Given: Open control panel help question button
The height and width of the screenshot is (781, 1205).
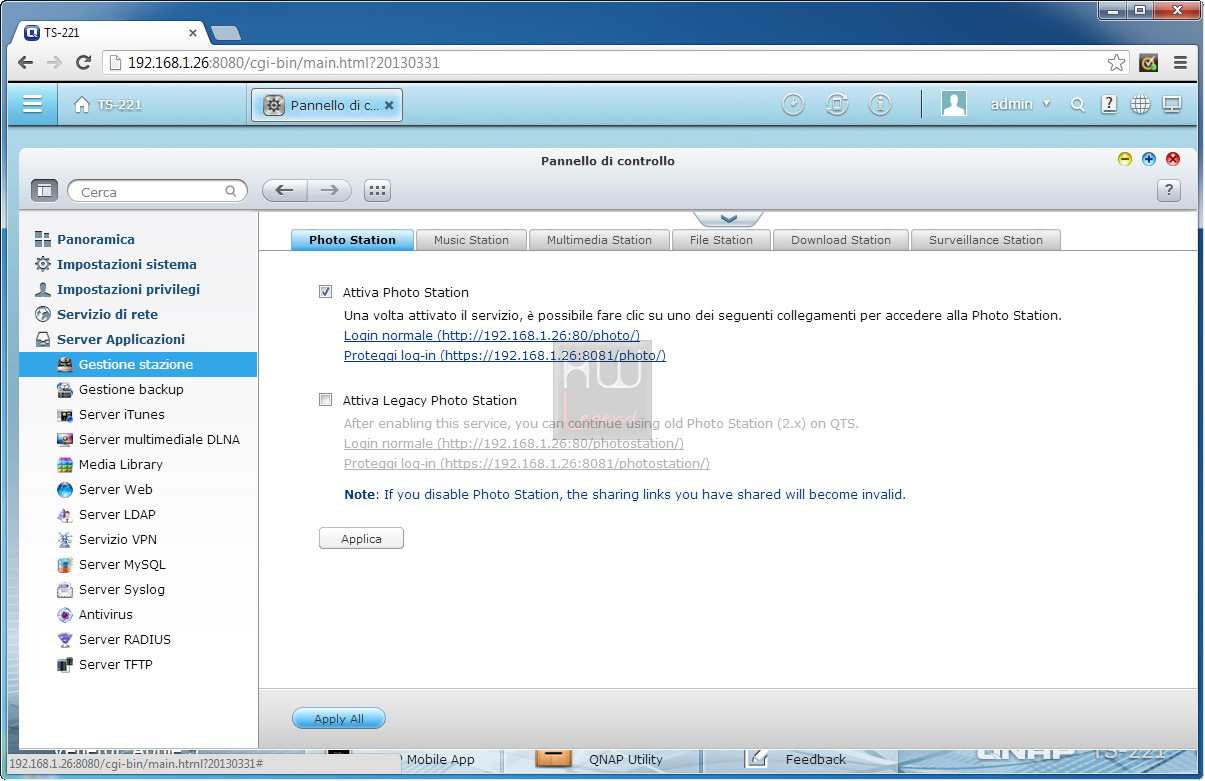Looking at the screenshot, I should [1169, 190].
